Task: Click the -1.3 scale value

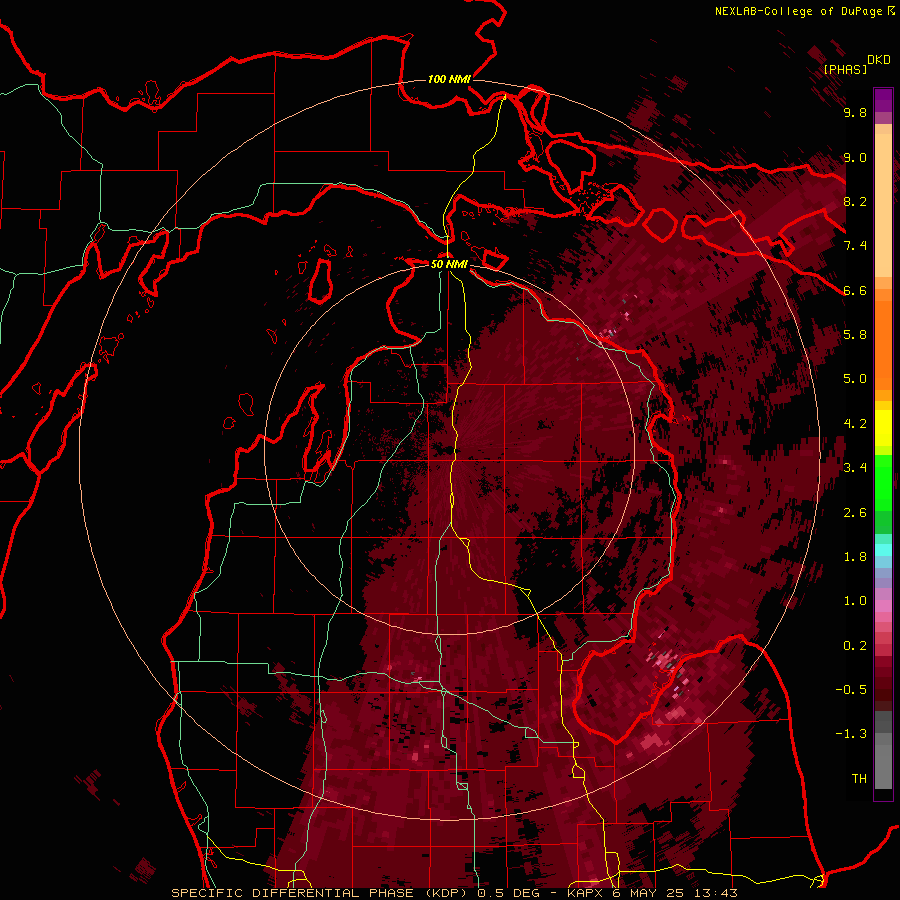Action: tap(851, 735)
